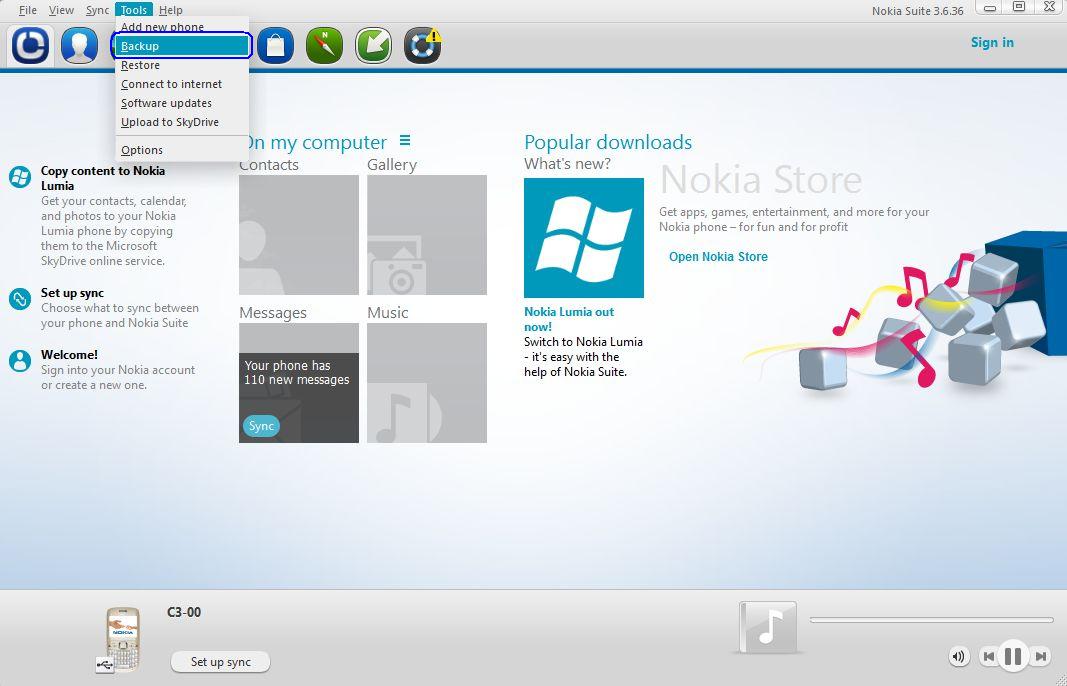Open the Maps compass icon
Image resolution: width=1067 pixels, height=686 pixels.
(x=325, y=46)
